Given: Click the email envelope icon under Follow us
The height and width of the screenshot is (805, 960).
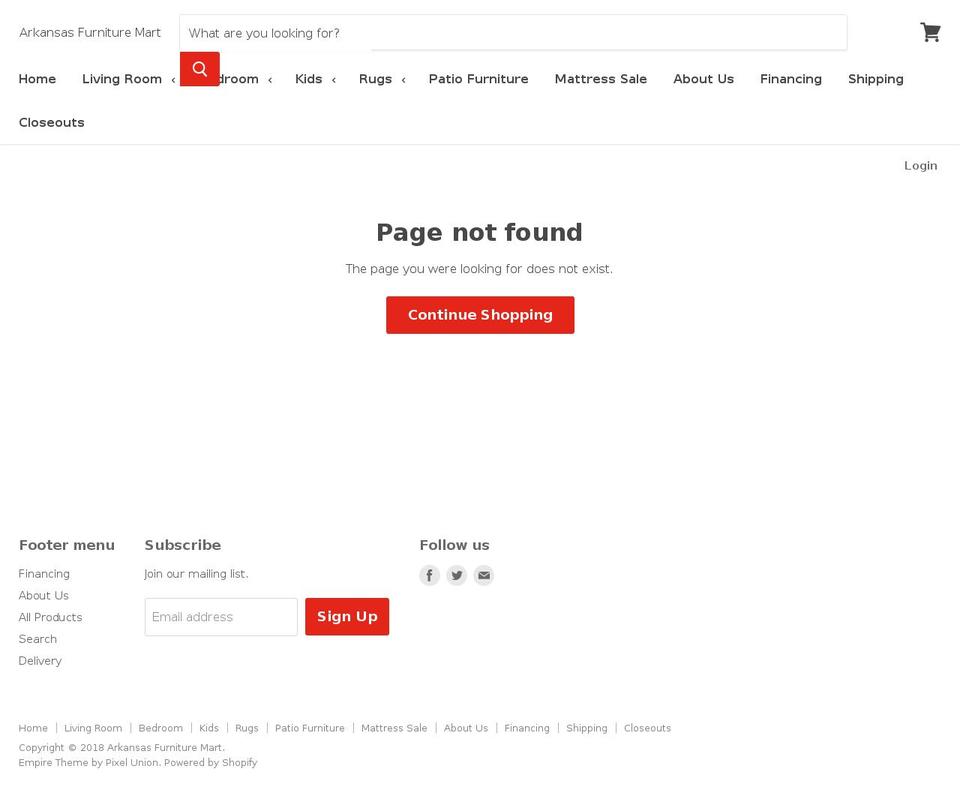Looking at the screenshot, I should click(484, 575).
